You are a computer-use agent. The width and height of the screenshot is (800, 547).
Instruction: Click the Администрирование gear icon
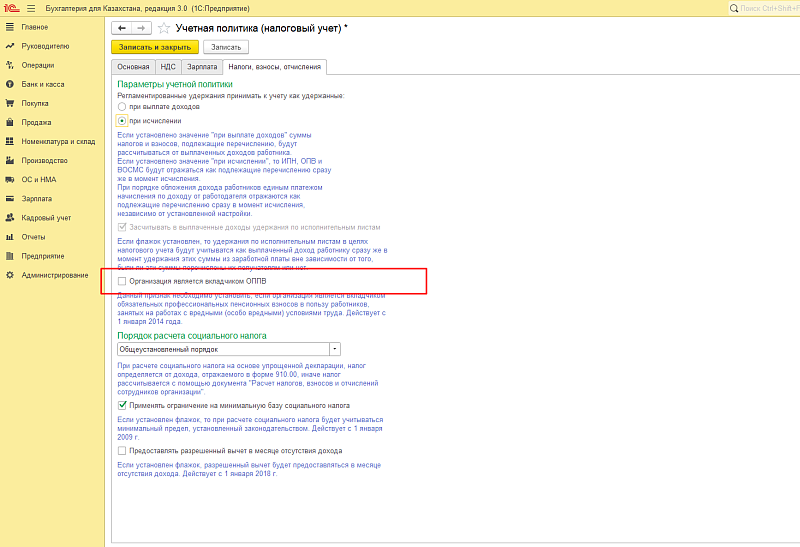pyautogui.click(x=9, y=275)
